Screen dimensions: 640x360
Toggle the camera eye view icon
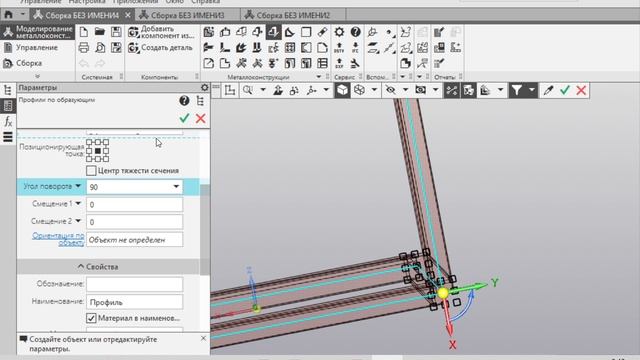(x=421, y=90)
